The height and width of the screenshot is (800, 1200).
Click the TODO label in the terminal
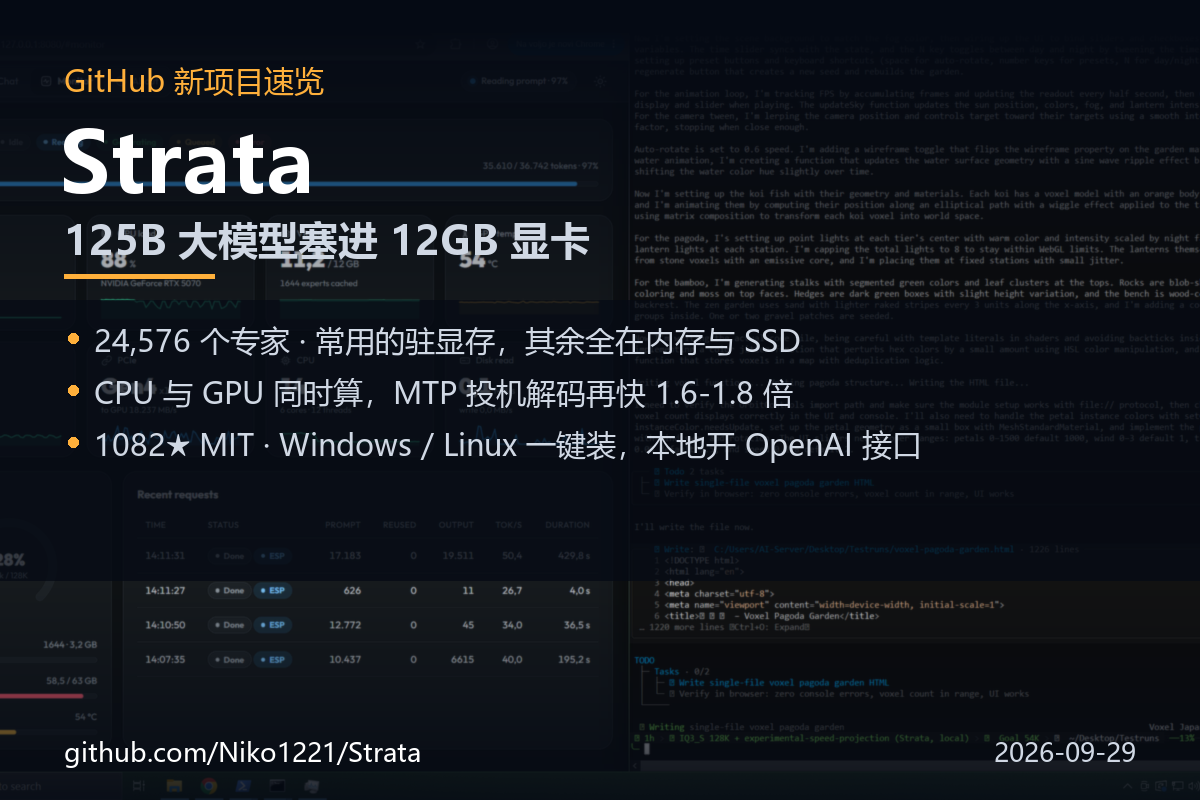coord(646,660)
